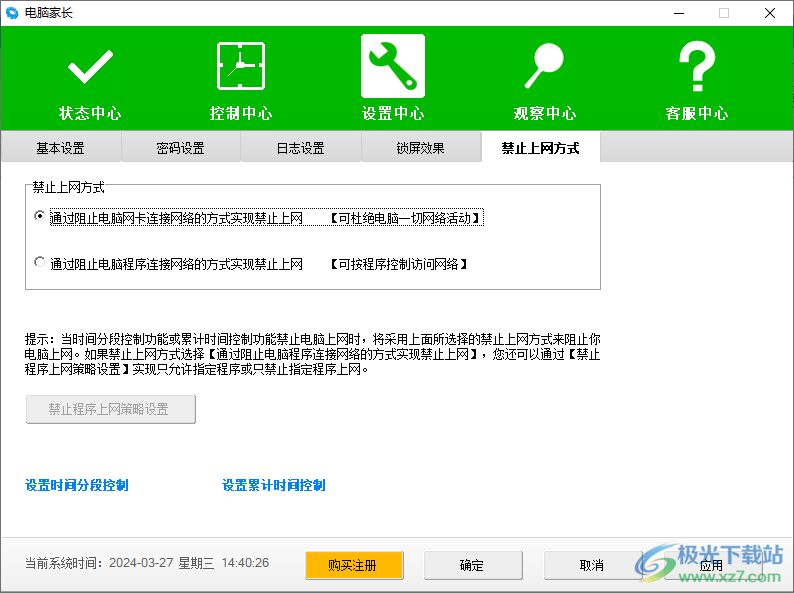
Task: Select the block-by-program radio option
Action: click(40, 263)
